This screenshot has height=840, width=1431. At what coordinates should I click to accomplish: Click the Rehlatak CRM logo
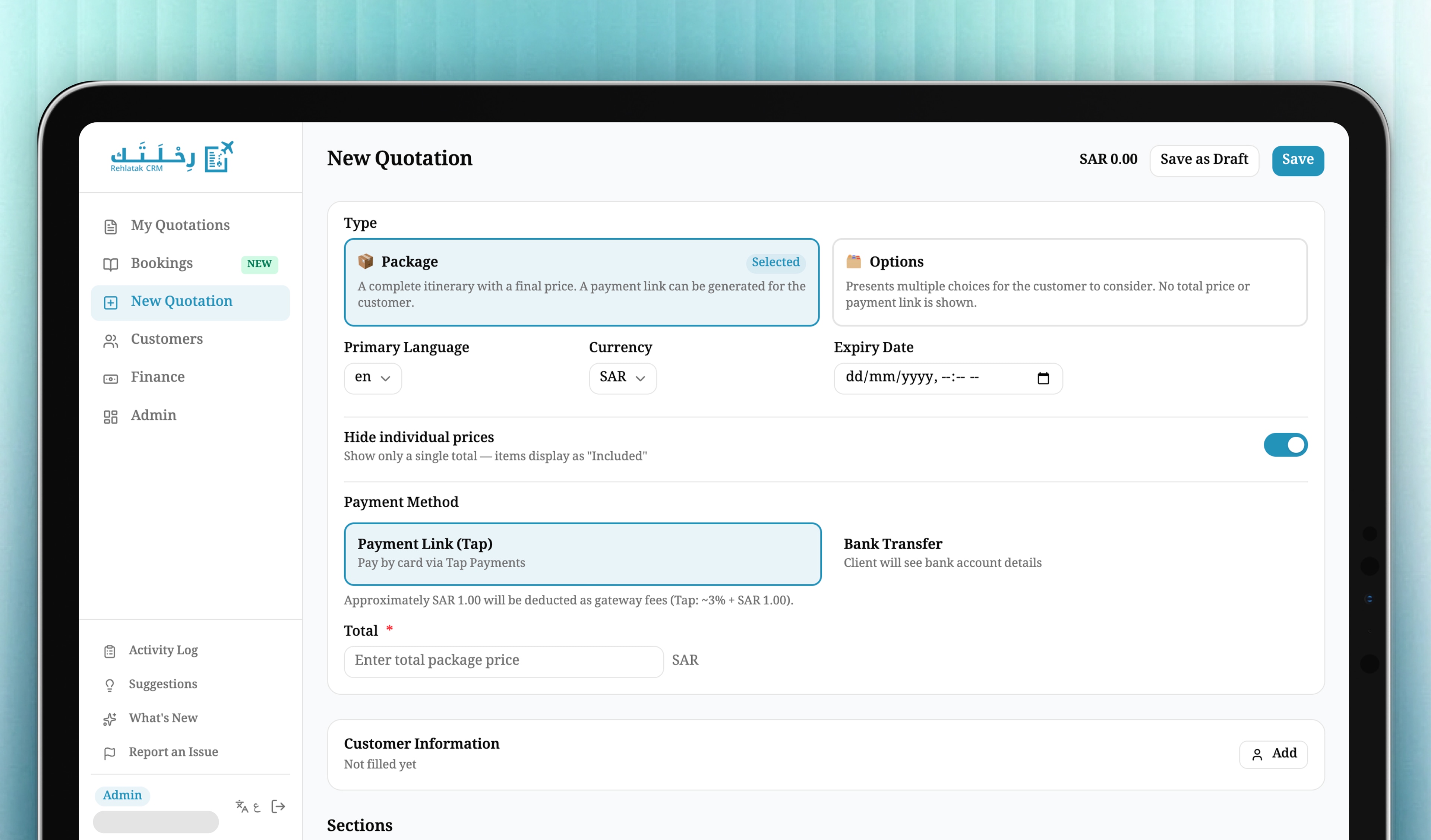click(x=171, y=157)
